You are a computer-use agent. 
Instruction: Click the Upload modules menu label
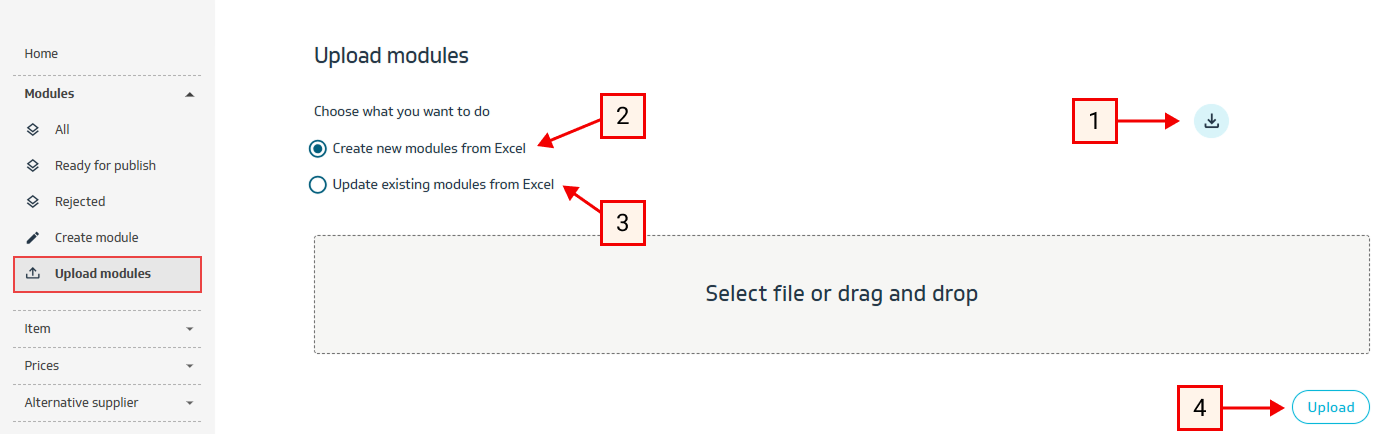pos(103,274)
